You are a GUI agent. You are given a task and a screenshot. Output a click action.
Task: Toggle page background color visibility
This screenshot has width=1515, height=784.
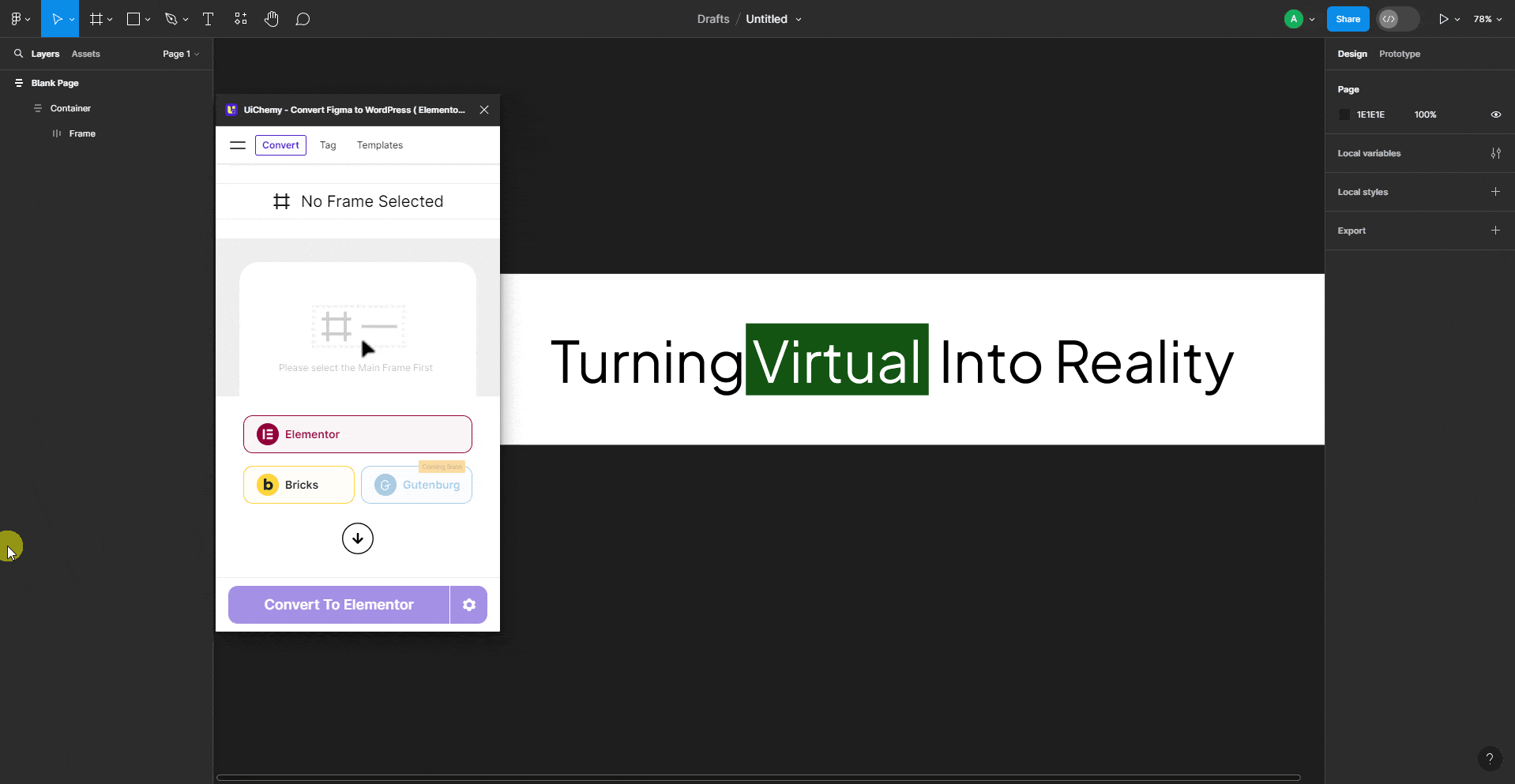coord(1495,114)
